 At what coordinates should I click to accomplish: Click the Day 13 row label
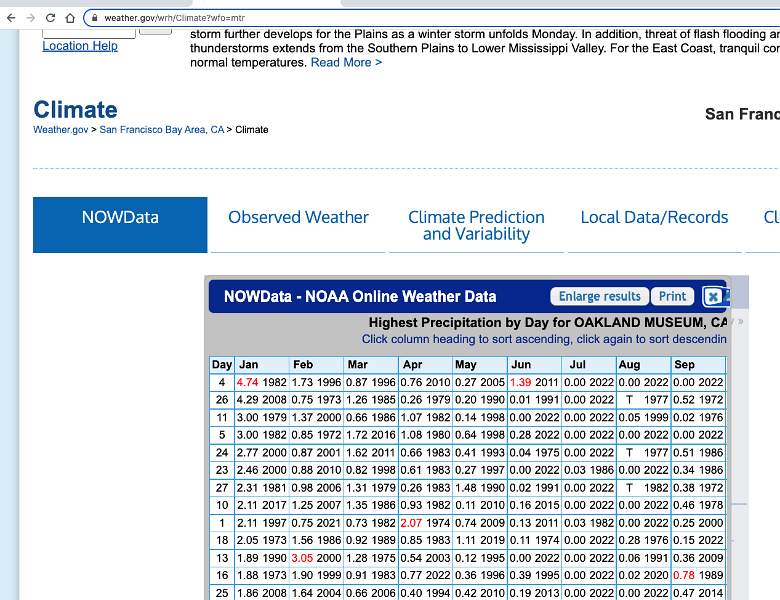(222, 558)
